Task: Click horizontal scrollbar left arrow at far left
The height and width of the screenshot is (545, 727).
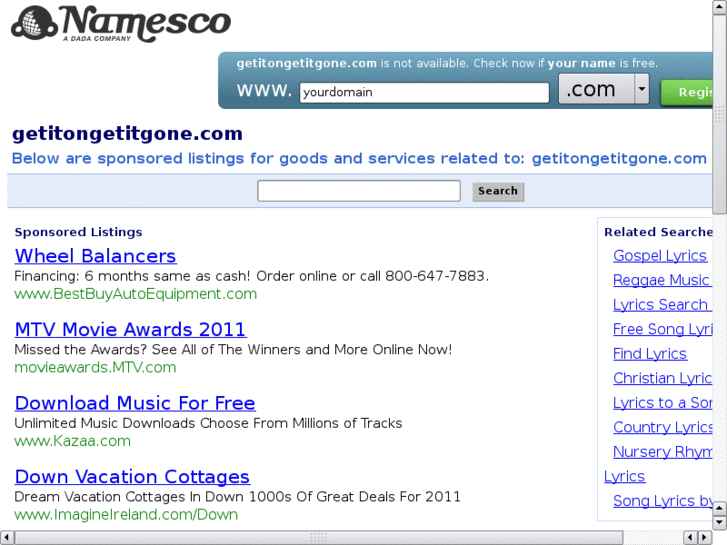Action: click(x=6, y=538)
